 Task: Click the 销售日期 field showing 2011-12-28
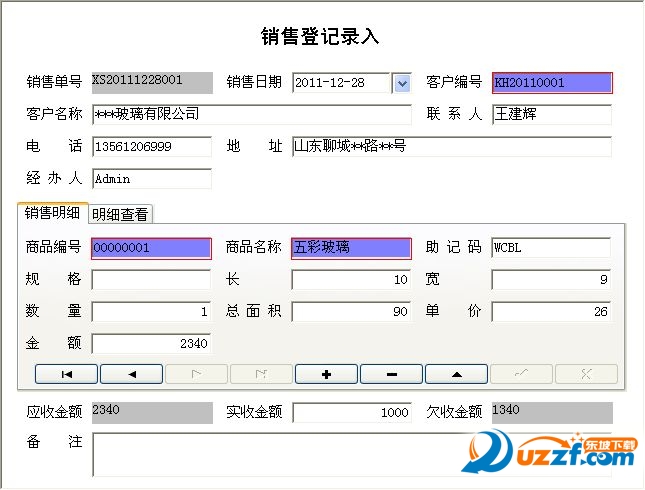(341, 83)
